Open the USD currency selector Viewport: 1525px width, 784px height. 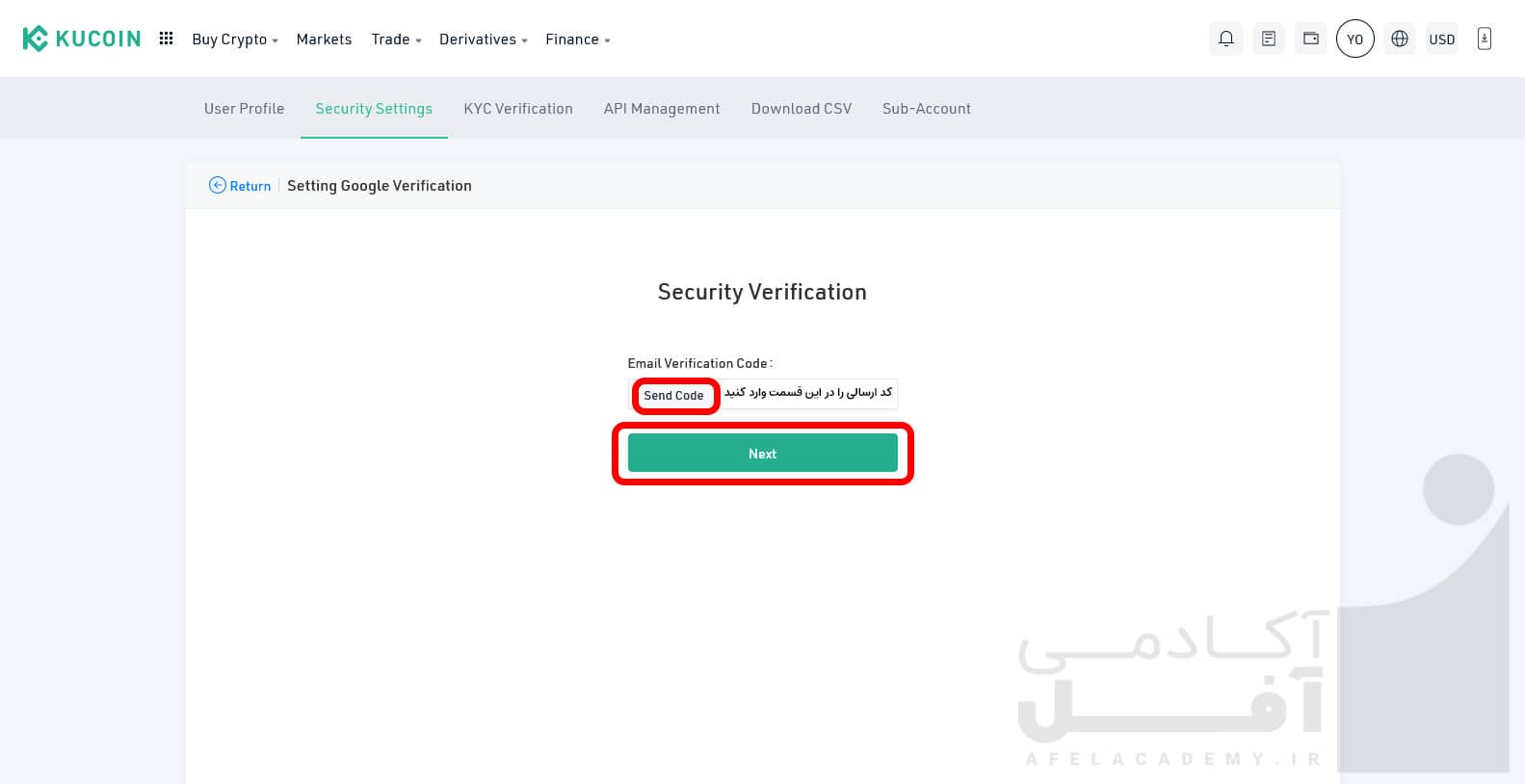coord(1441,39)
